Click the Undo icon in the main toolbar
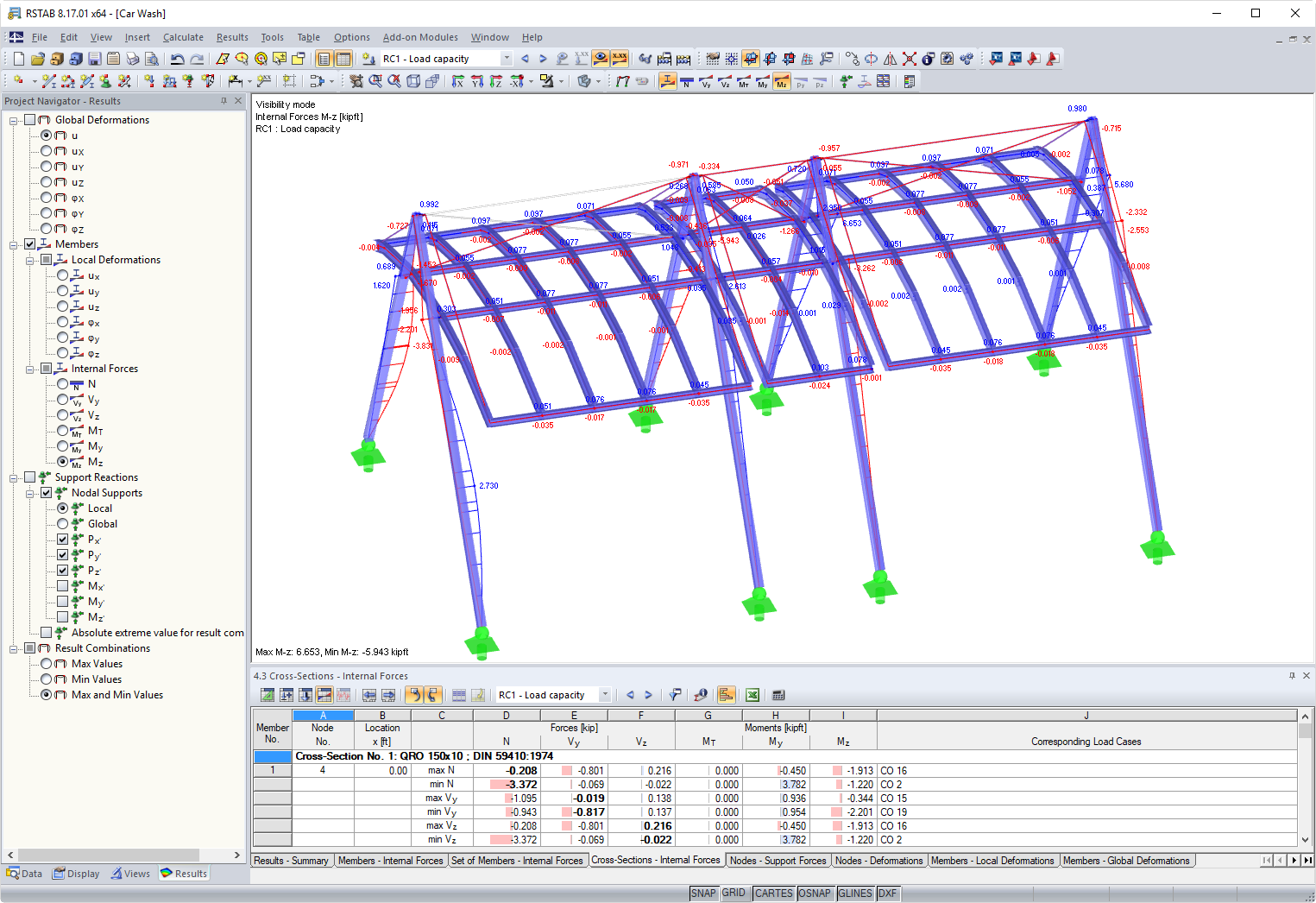1316x903 pixels. (x=177, y=58)
